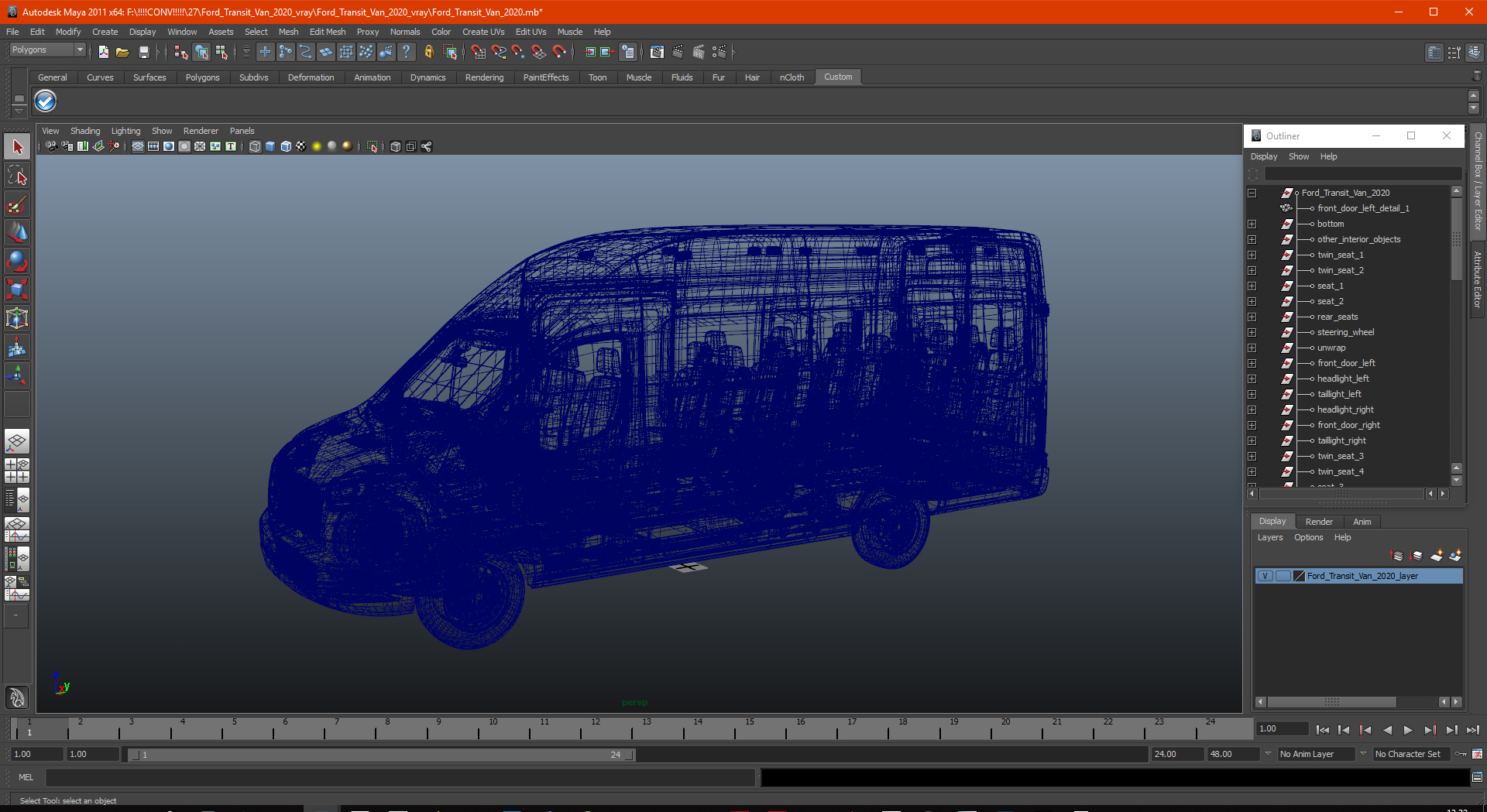The image size is (1487, 812).
Task: Toggle Select by object type icon
Action: (x=201, y=52)
